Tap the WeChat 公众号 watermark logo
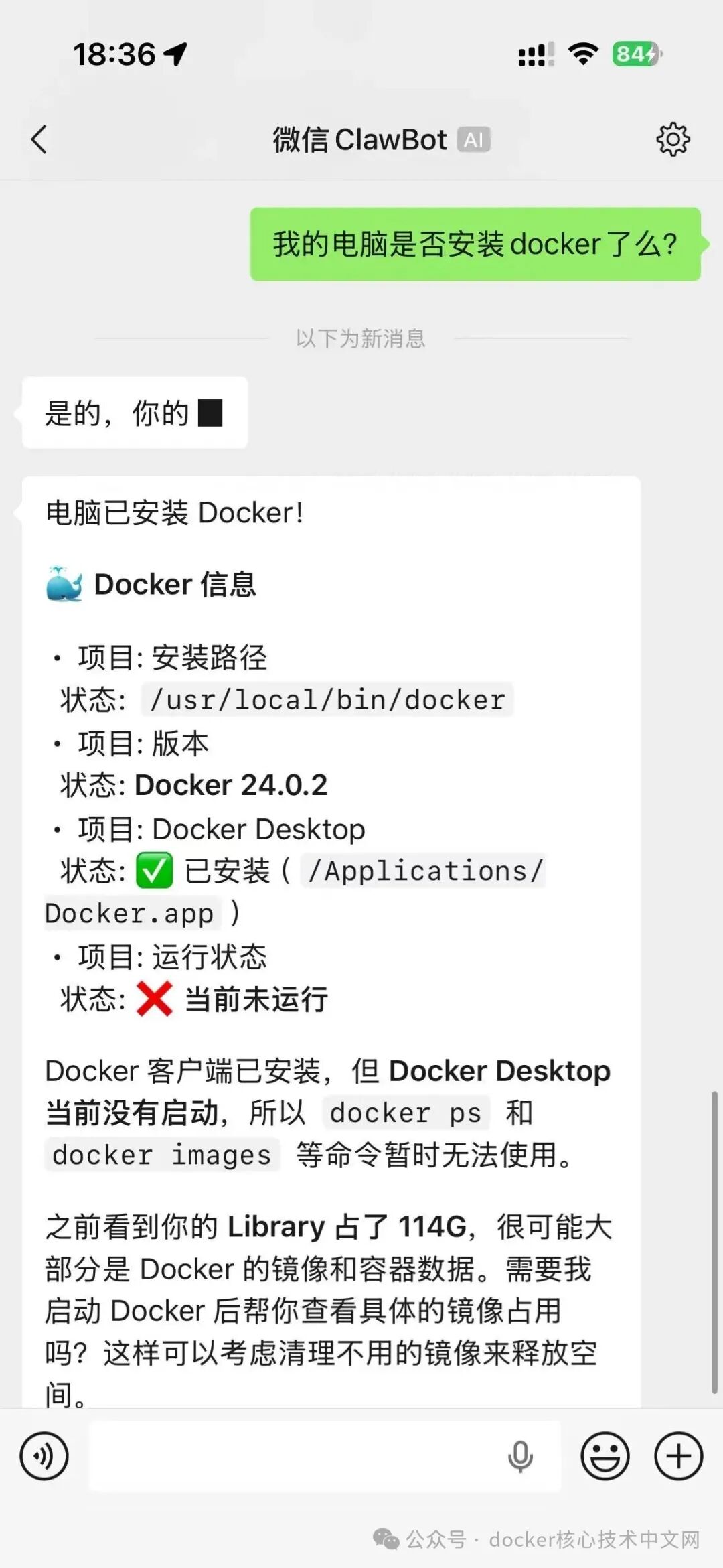Image resolution: width=723 pixels, height=1568 pixels. (386, 1539)
